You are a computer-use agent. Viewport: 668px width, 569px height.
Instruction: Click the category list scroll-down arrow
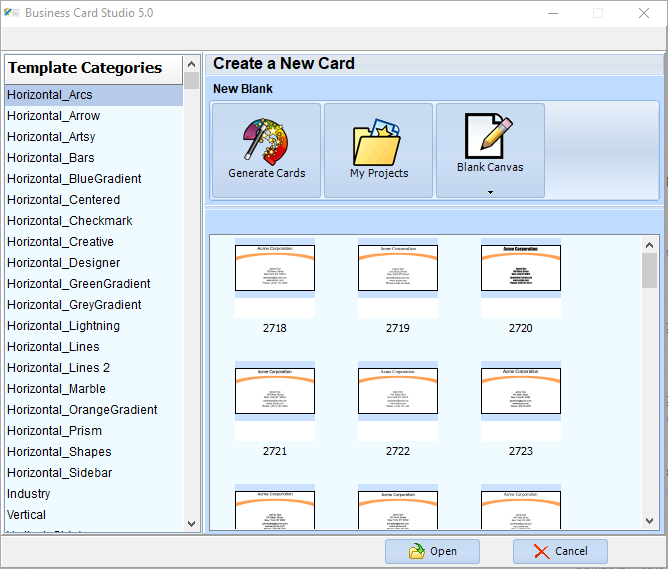tap(192, 523)
